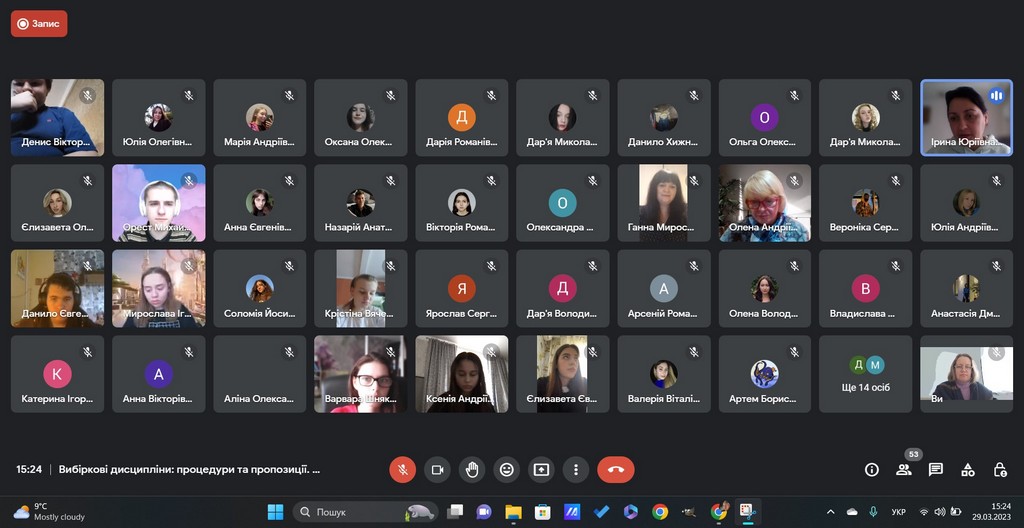Open the 'Ще 14 осіб' tile
The image size is (1024, 528).
(x=865, y=374)
